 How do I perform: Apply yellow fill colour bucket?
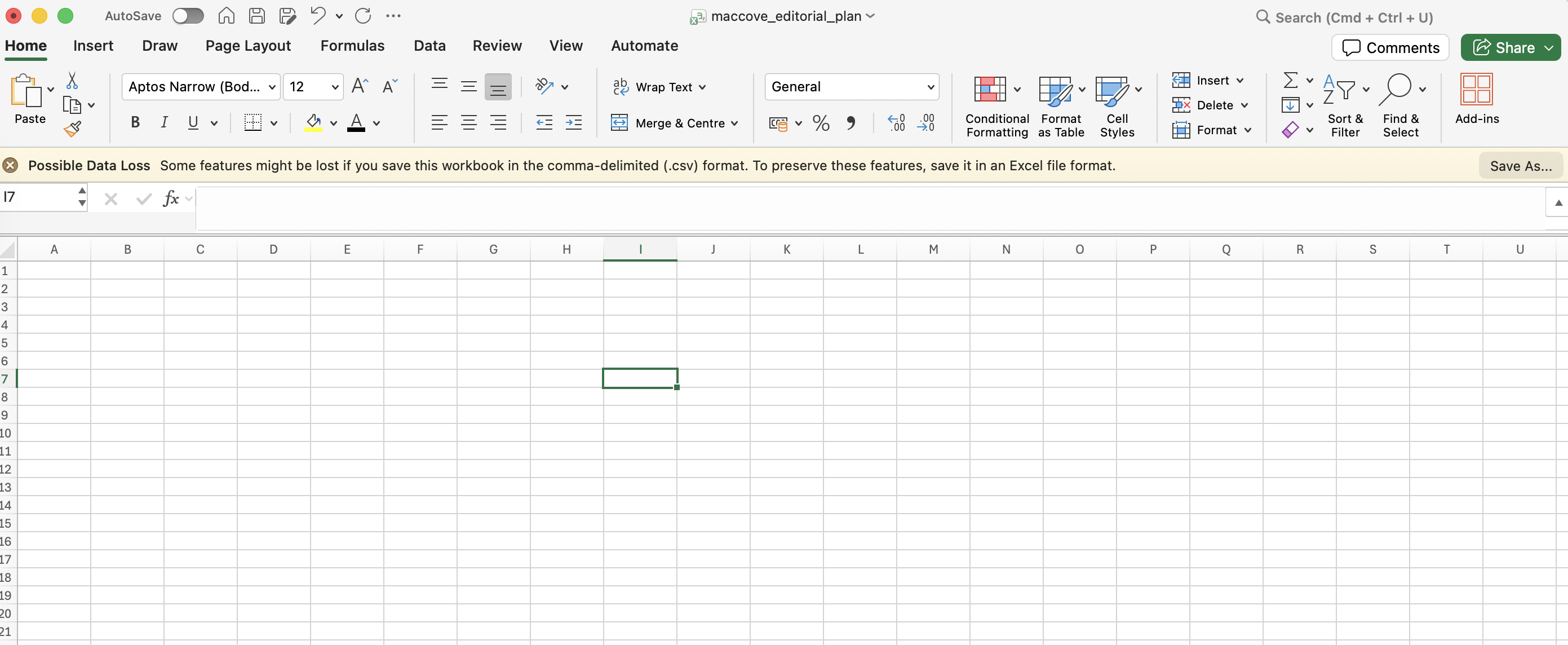(x=313, y=122)
